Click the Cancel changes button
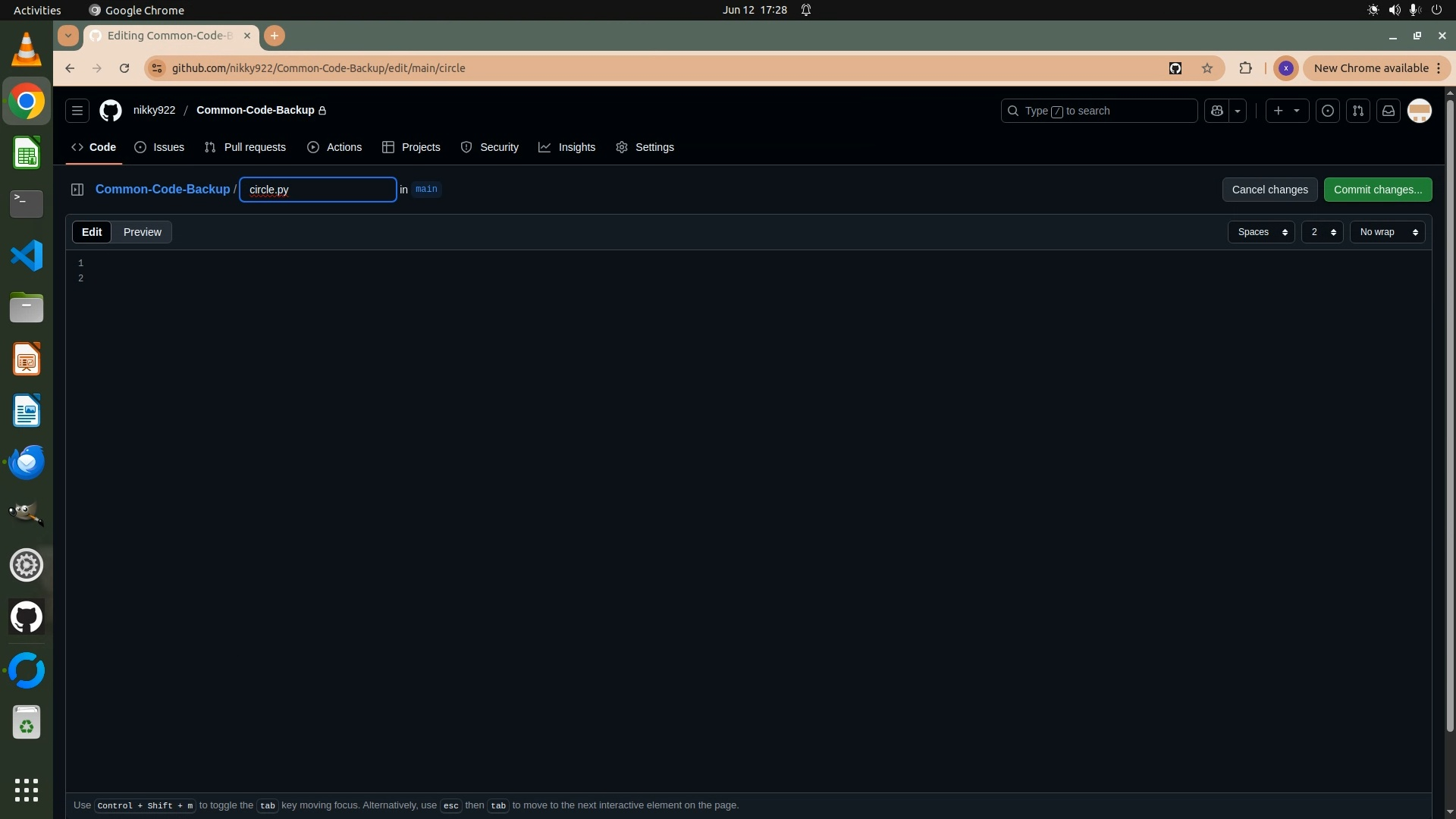 pos(1269,190)
